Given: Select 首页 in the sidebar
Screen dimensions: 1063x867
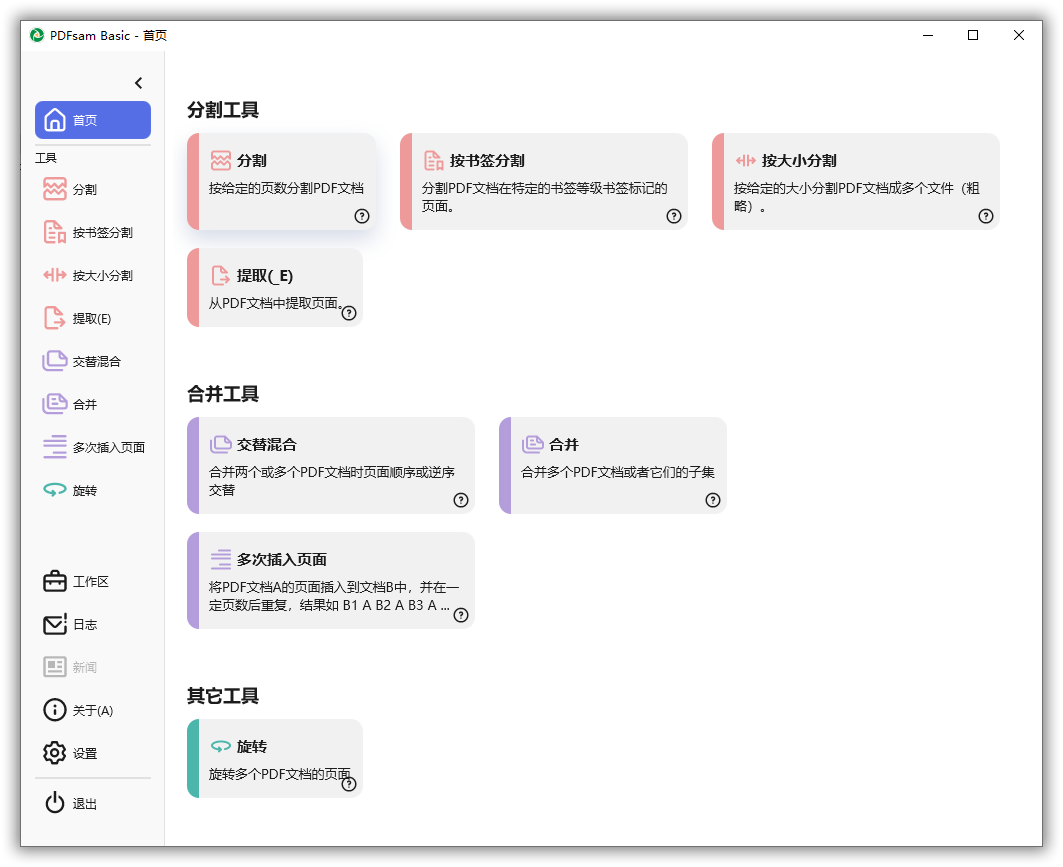Looking at the screenshot, I should pyautogui.click(x=93, y=120).
